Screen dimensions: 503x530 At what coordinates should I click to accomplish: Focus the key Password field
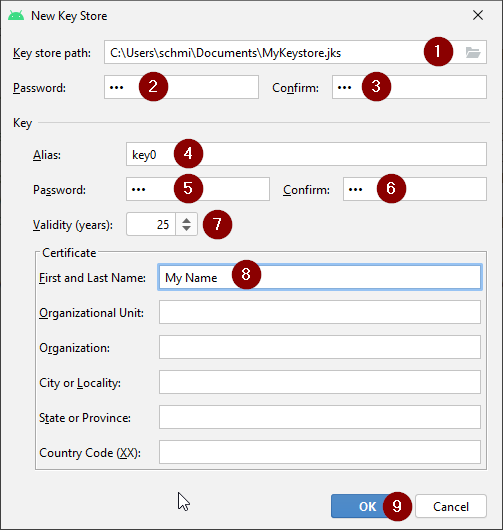198,189
